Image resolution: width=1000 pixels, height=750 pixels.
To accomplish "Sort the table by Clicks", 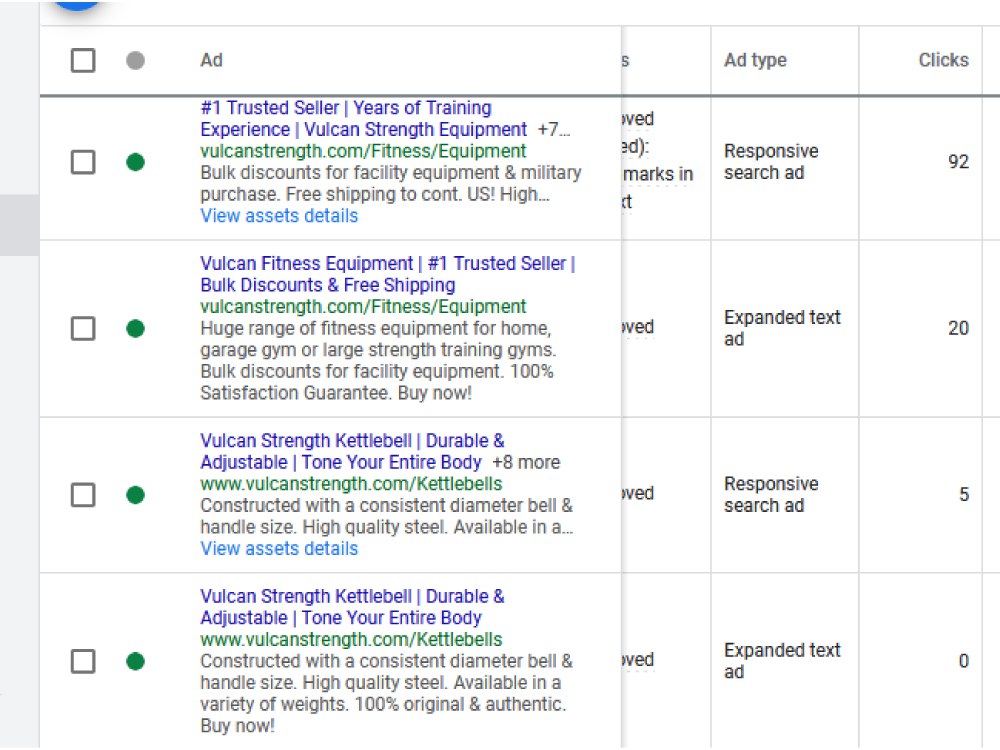I will tap(943, 60).
